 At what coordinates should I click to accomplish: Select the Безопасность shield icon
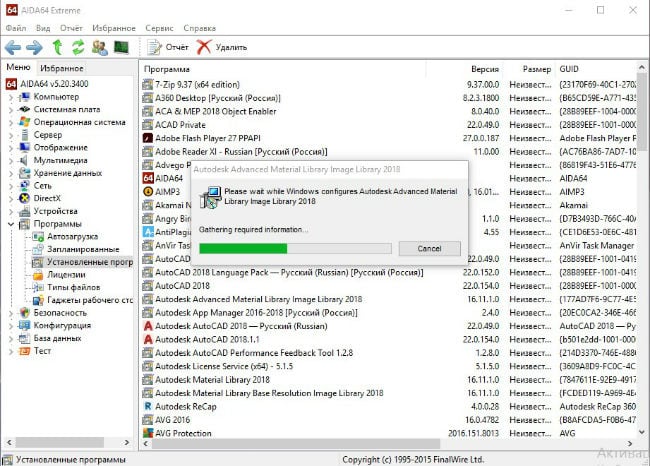pyautogui.click(x=25, y=313)
